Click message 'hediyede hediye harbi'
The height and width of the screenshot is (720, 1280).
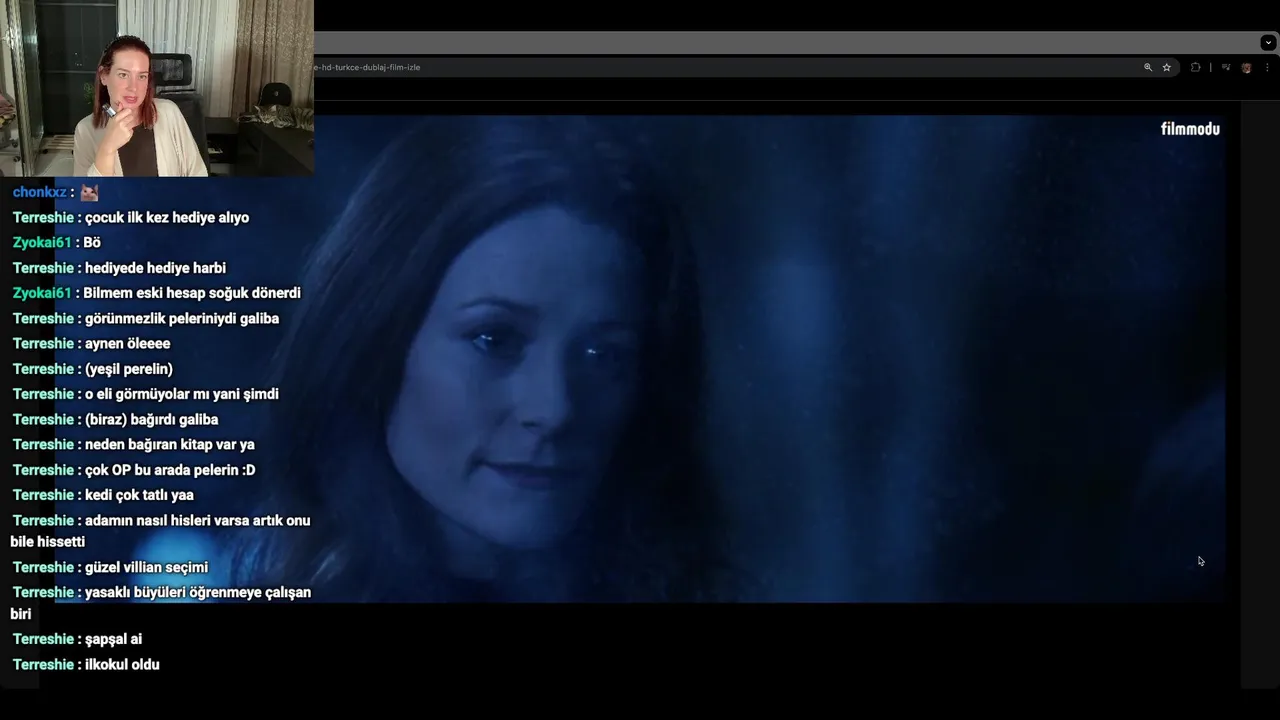(x=155, y=268)
